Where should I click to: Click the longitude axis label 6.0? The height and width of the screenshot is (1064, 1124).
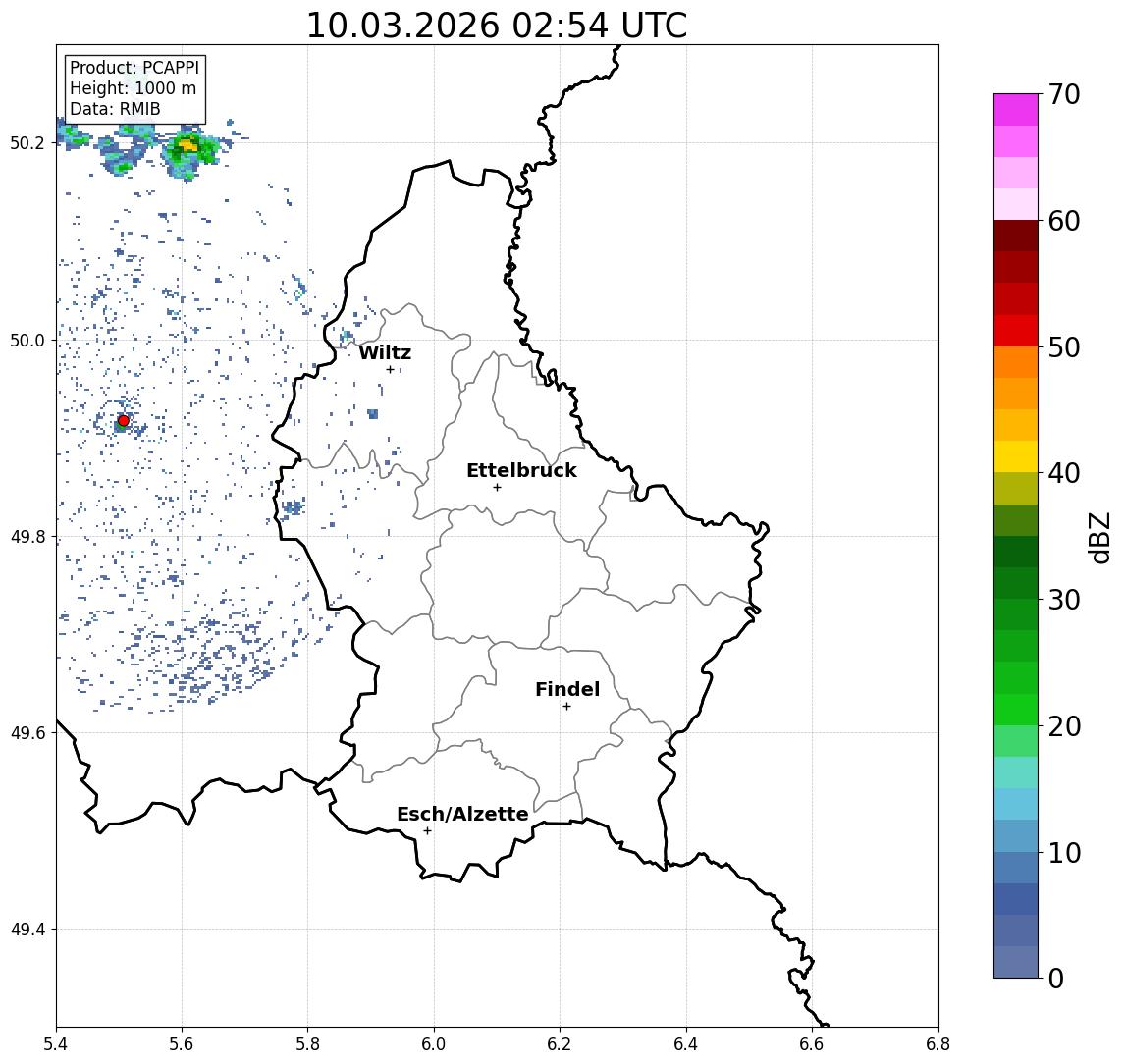coord(435,1044)
